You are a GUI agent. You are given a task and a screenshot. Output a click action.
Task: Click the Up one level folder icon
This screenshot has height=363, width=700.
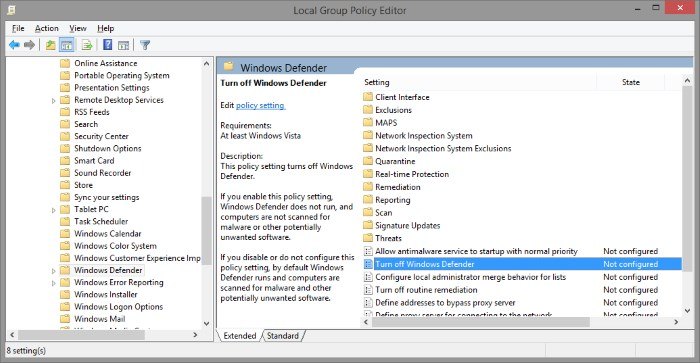pos(50,45)
